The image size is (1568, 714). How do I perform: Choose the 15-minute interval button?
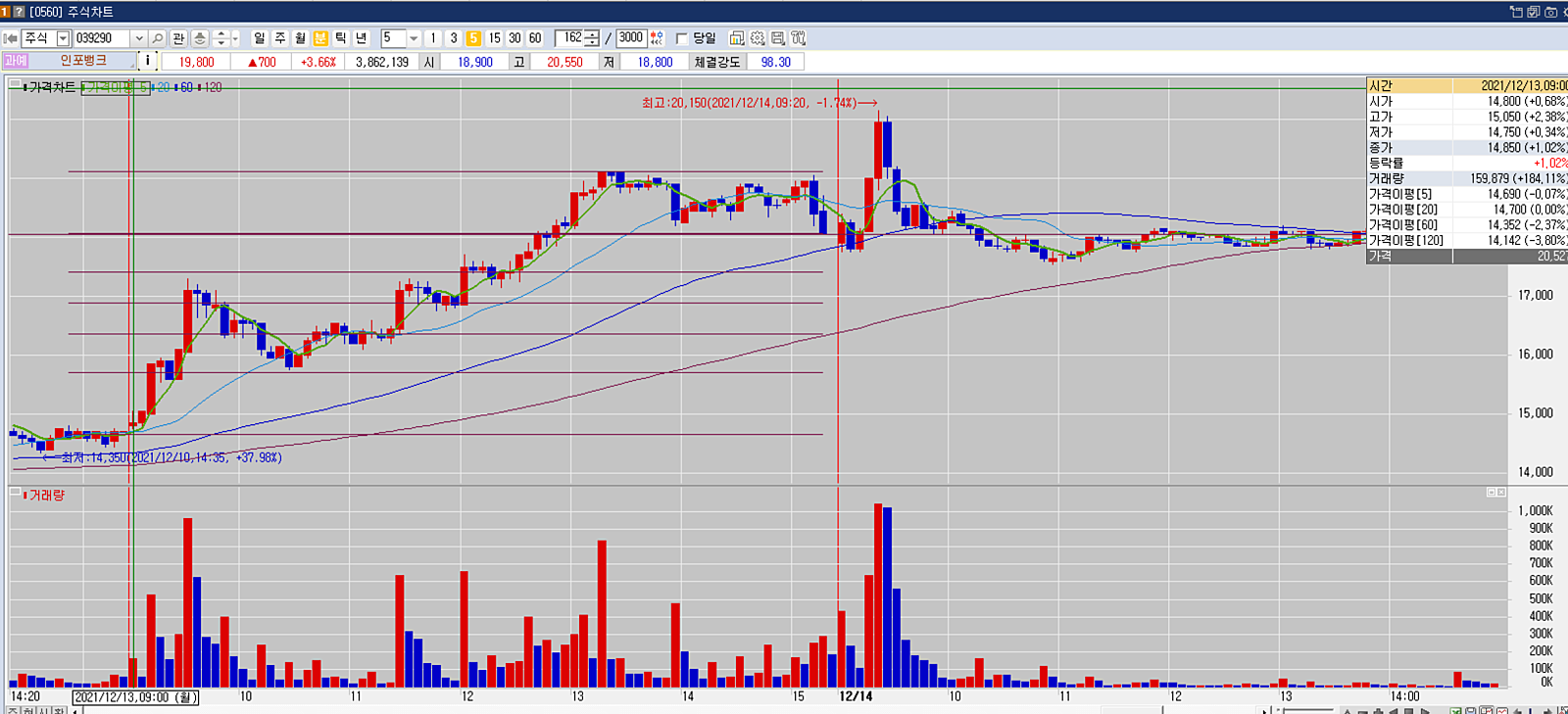pos(494,38)
